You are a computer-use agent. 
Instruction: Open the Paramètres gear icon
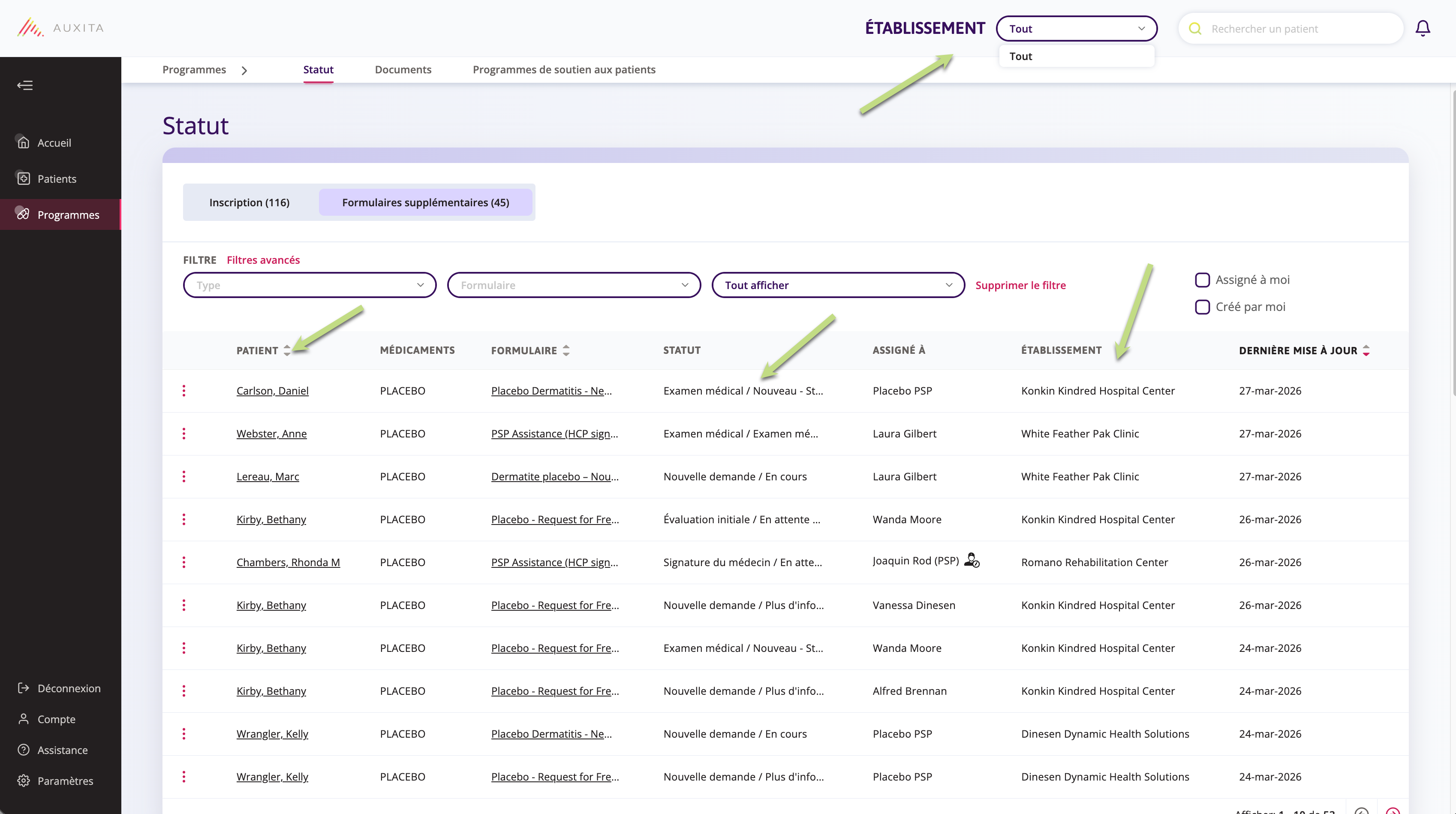[23, 781]
